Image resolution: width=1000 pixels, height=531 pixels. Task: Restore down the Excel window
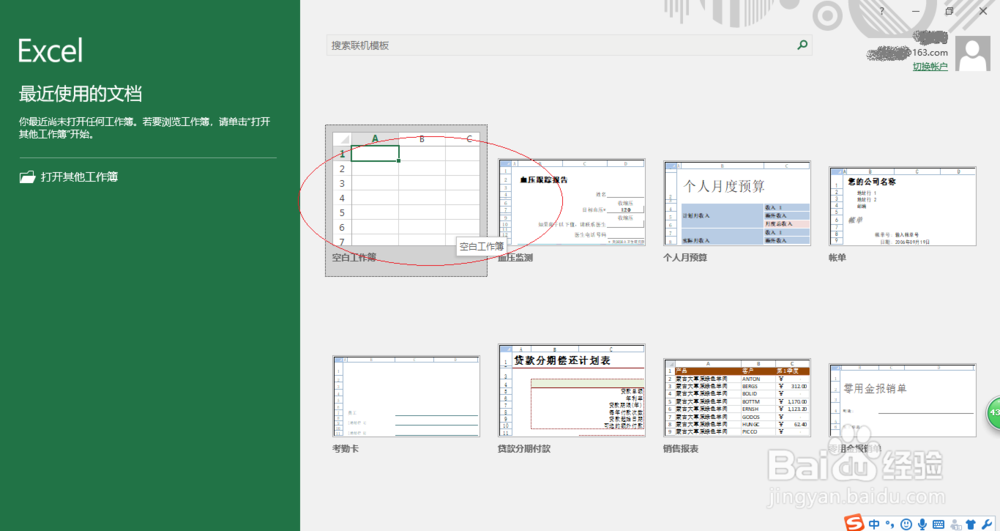click(x=950, y=11)
